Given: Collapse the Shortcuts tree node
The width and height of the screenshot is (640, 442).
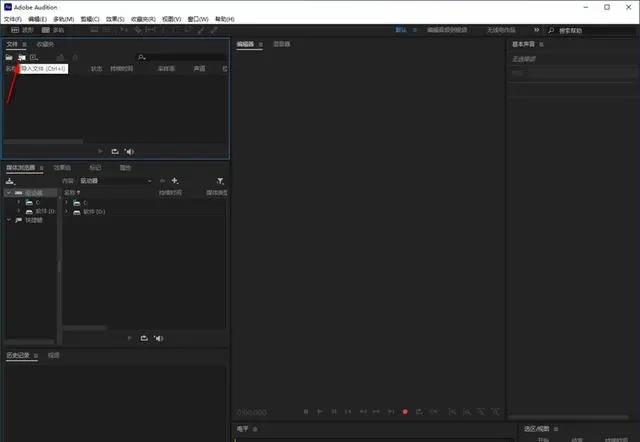Looking at the screenshot, I should tap(8, 220).
